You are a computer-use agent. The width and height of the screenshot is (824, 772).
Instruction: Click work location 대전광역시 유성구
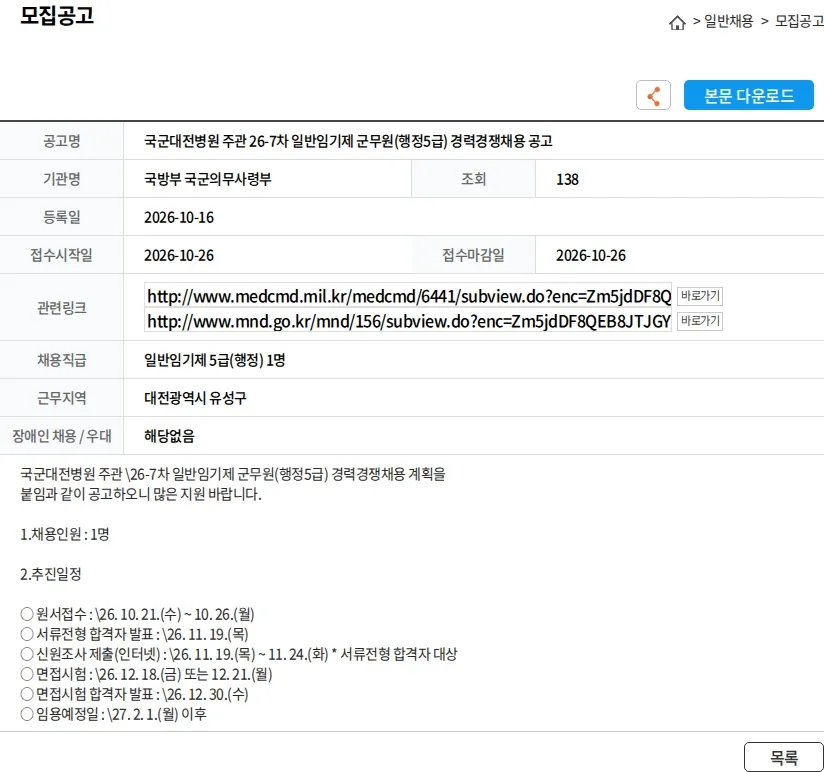(195, 398)
